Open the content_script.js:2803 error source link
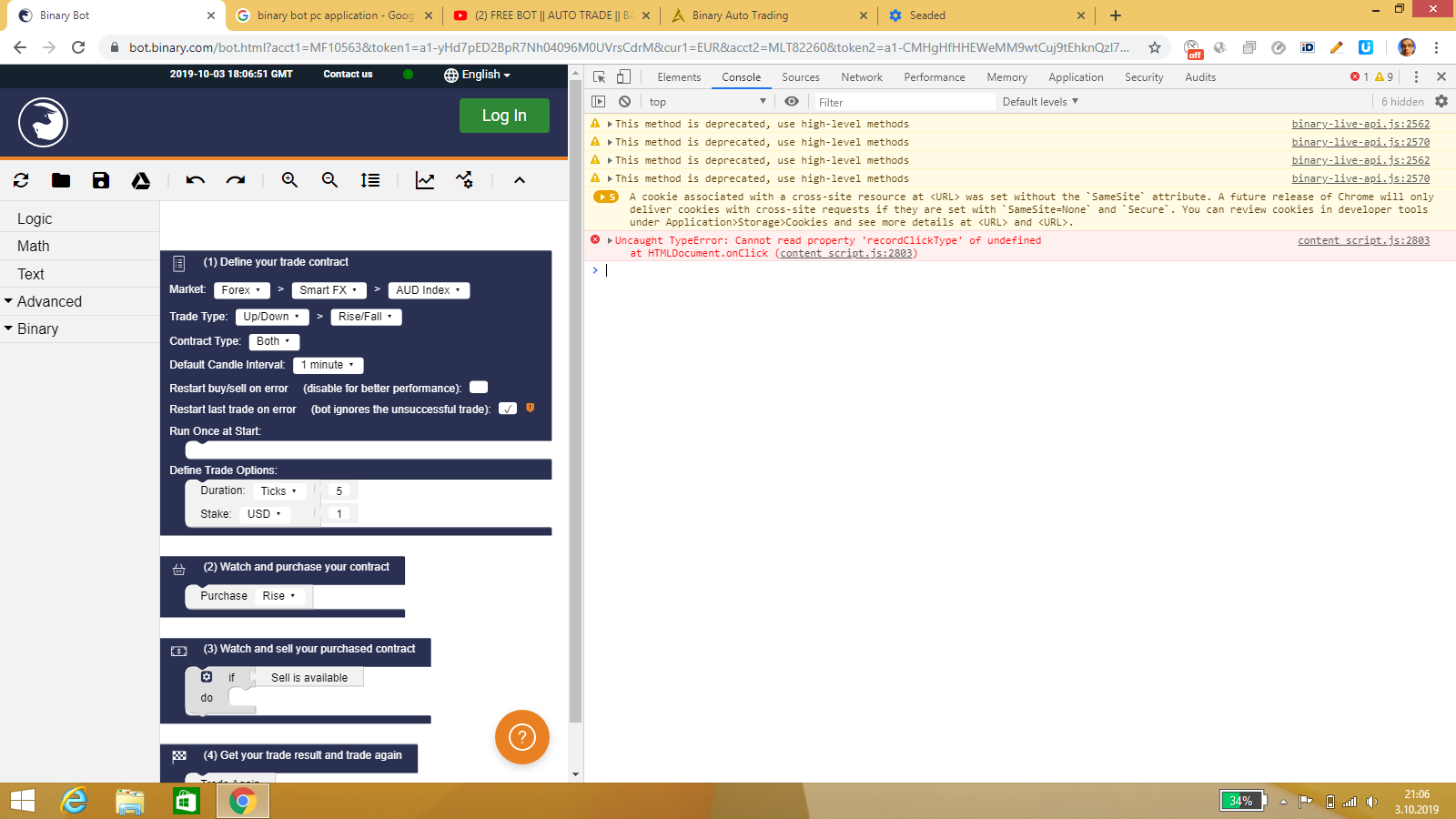 tap(1363, 240)
